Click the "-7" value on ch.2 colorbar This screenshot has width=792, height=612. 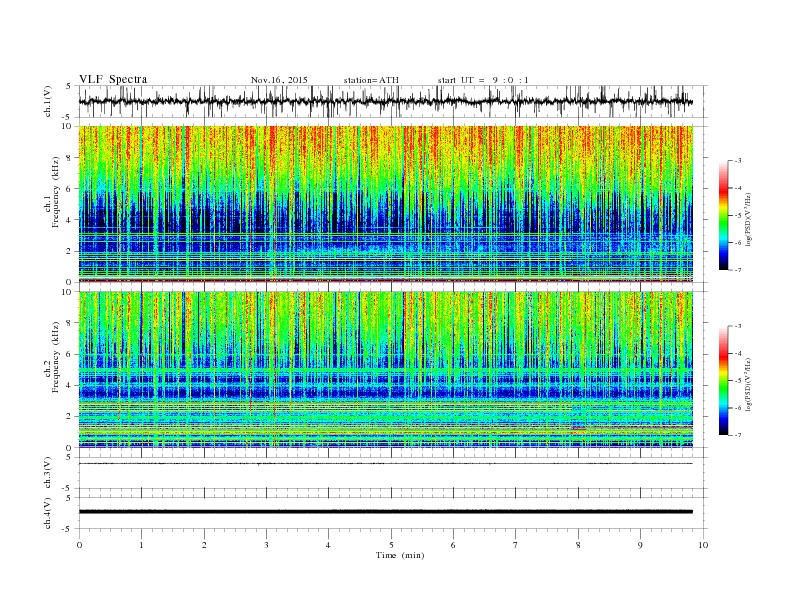pos(738,435)
